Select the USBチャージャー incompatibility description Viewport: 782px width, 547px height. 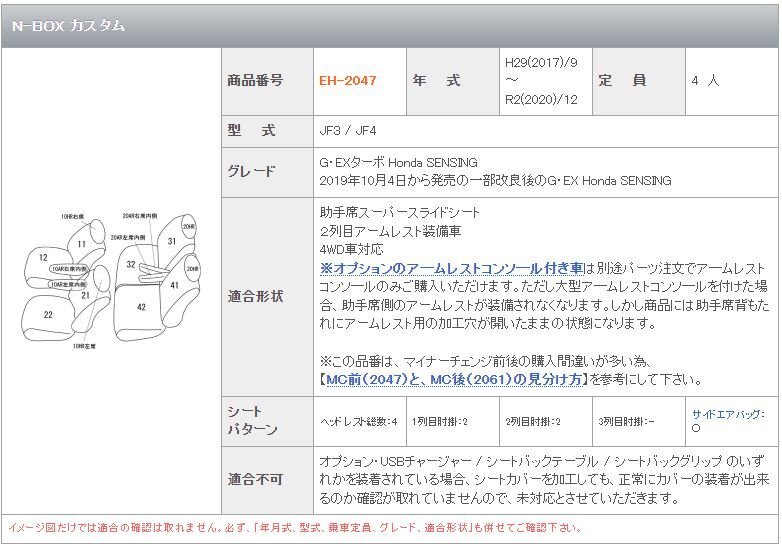[x=544, y=480]
